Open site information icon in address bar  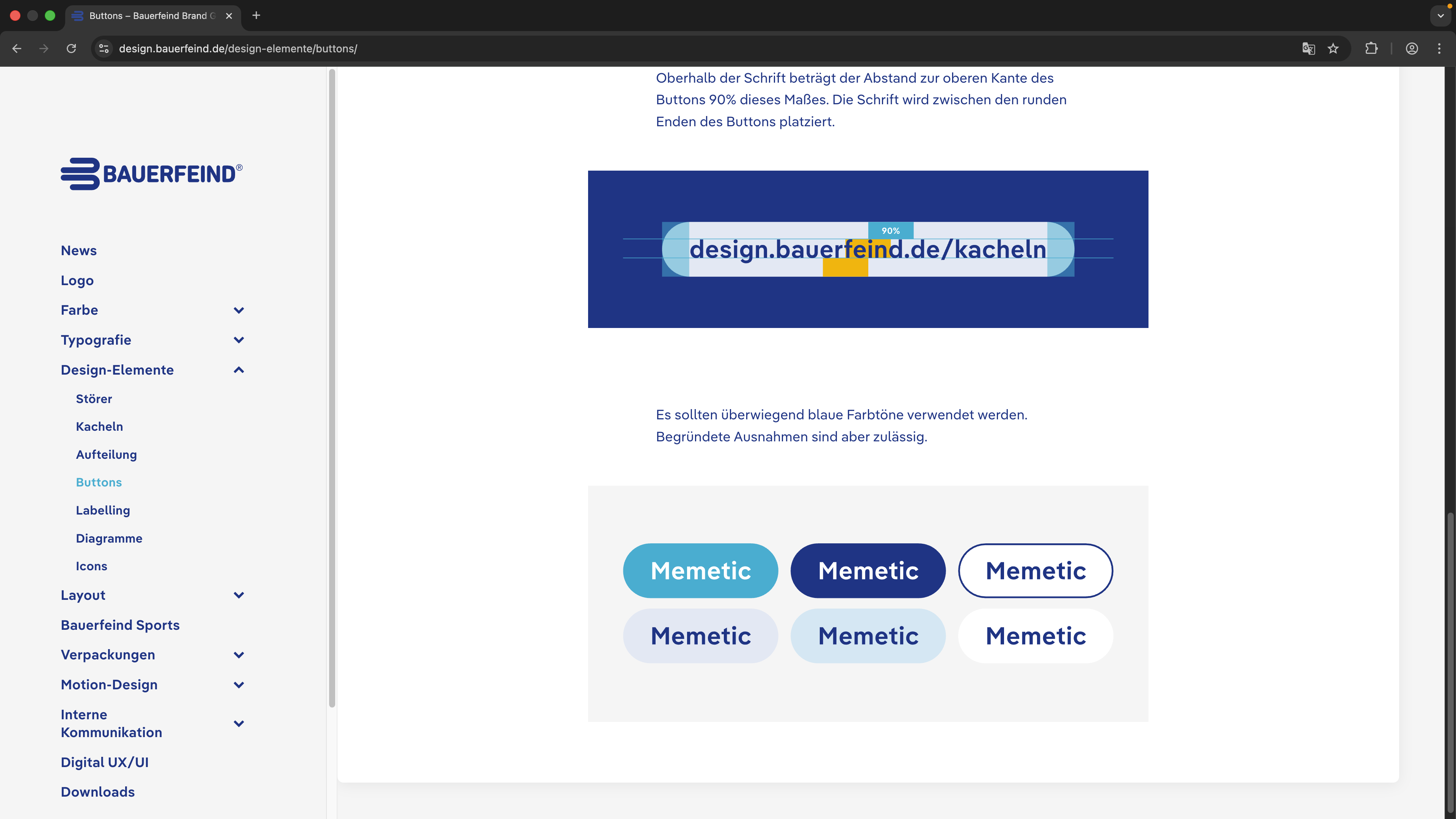[104, 49]
